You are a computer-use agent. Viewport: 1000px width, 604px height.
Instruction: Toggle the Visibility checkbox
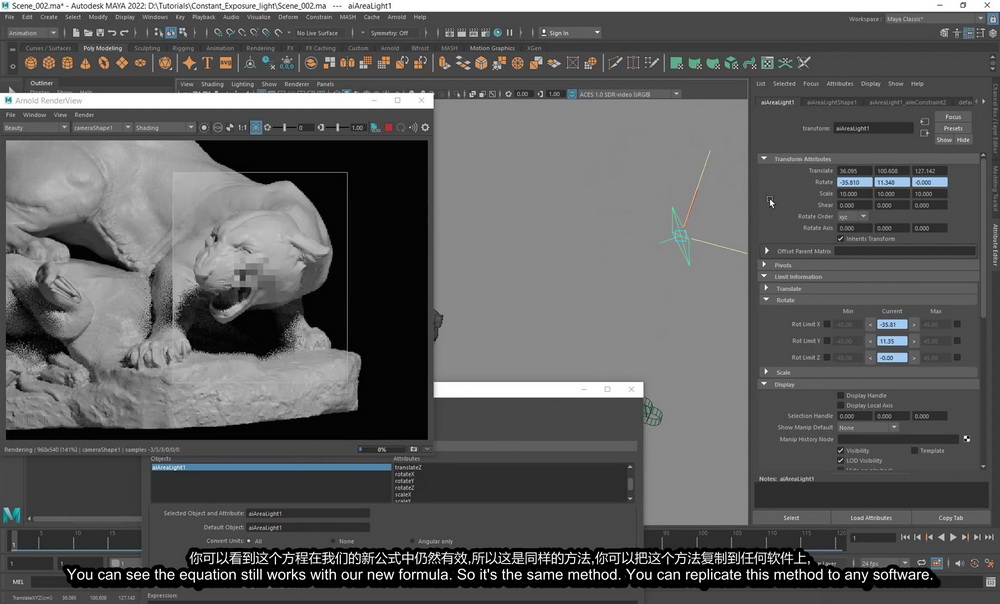tap(841, 450)
